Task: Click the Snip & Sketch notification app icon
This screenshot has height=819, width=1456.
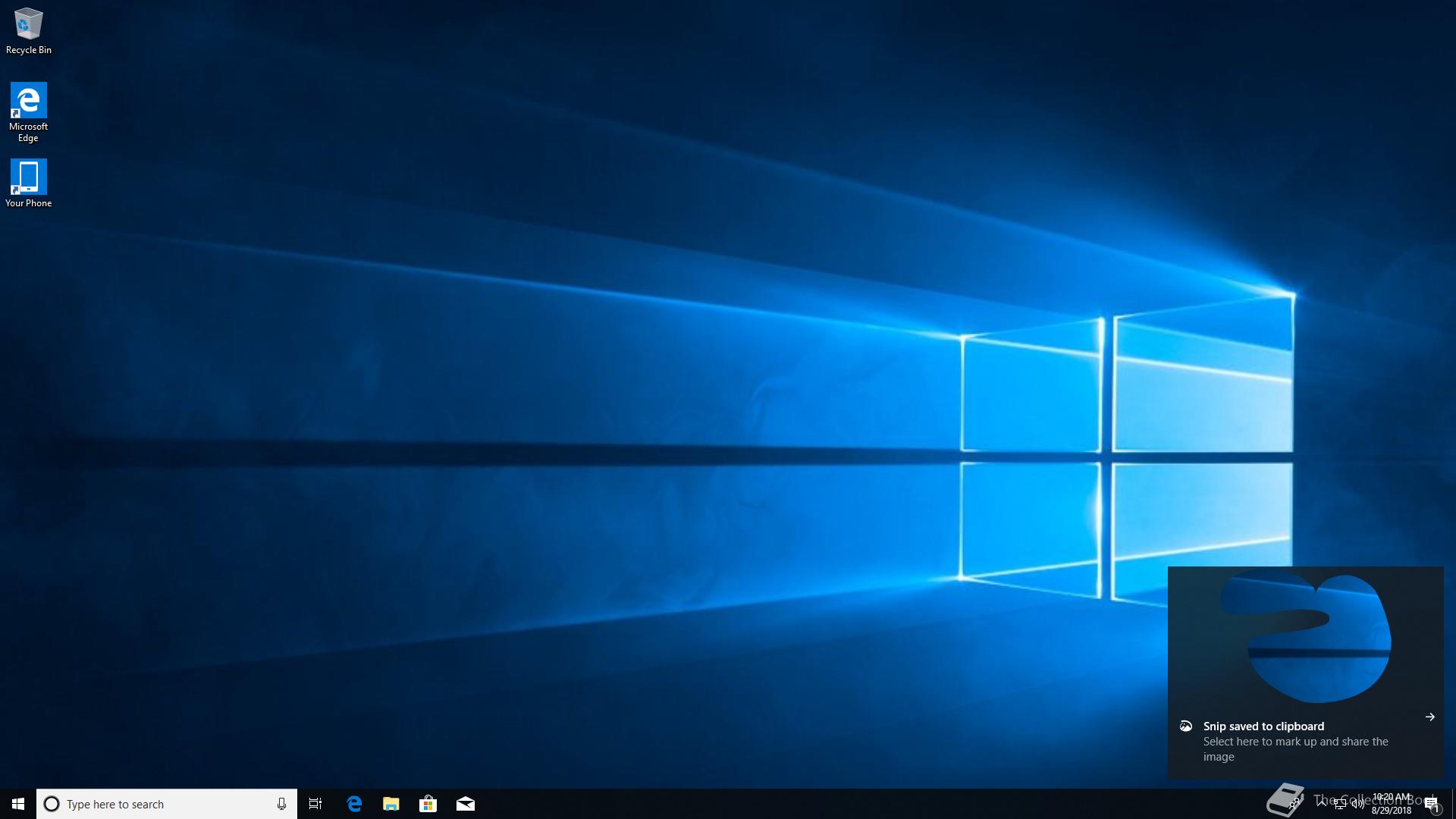Action: pos(1186,726)
